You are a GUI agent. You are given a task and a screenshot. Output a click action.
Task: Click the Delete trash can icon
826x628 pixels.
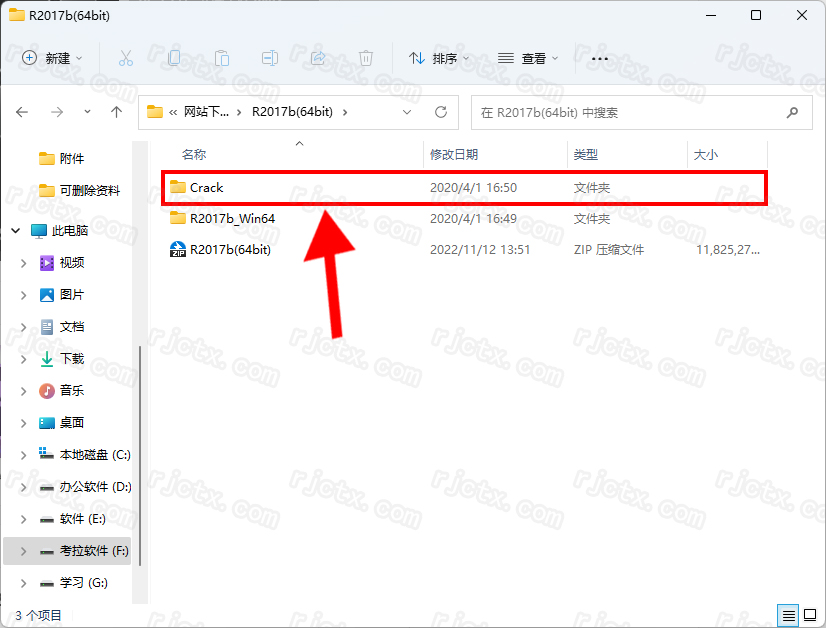366,58
